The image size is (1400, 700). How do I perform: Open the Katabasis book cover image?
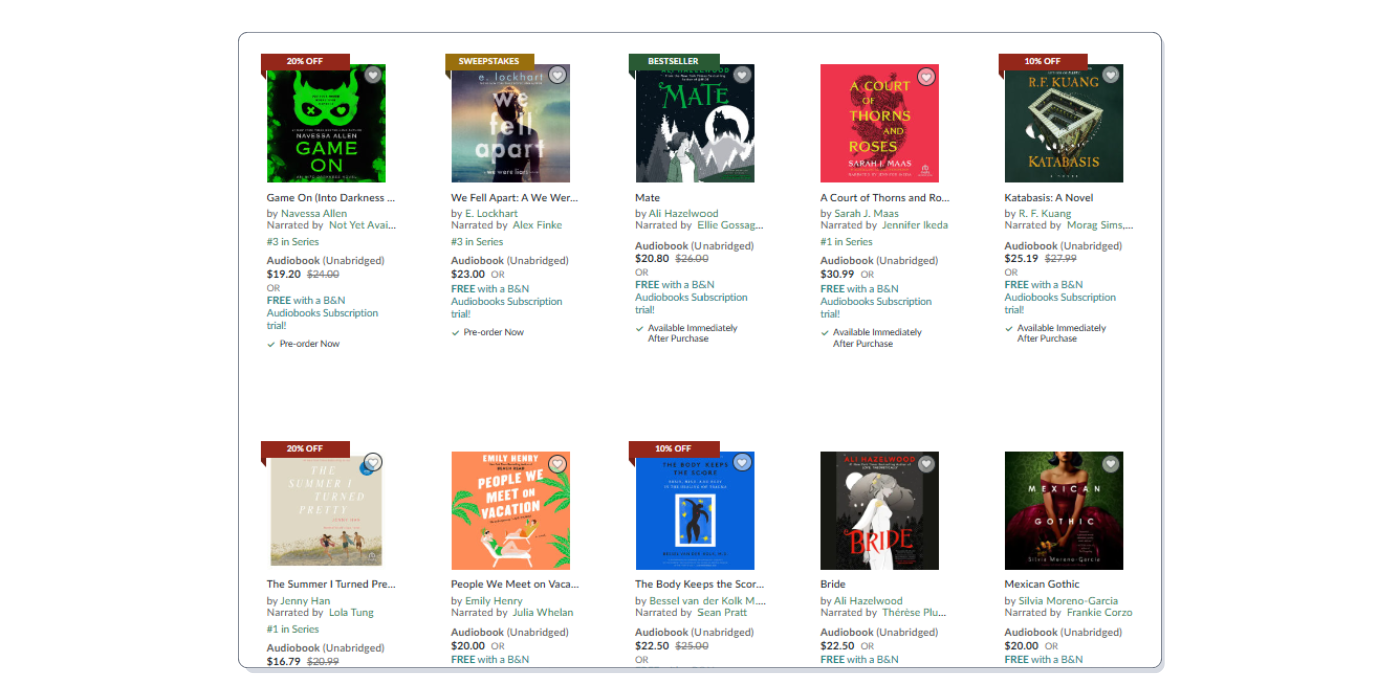[x=1063, y=125]
